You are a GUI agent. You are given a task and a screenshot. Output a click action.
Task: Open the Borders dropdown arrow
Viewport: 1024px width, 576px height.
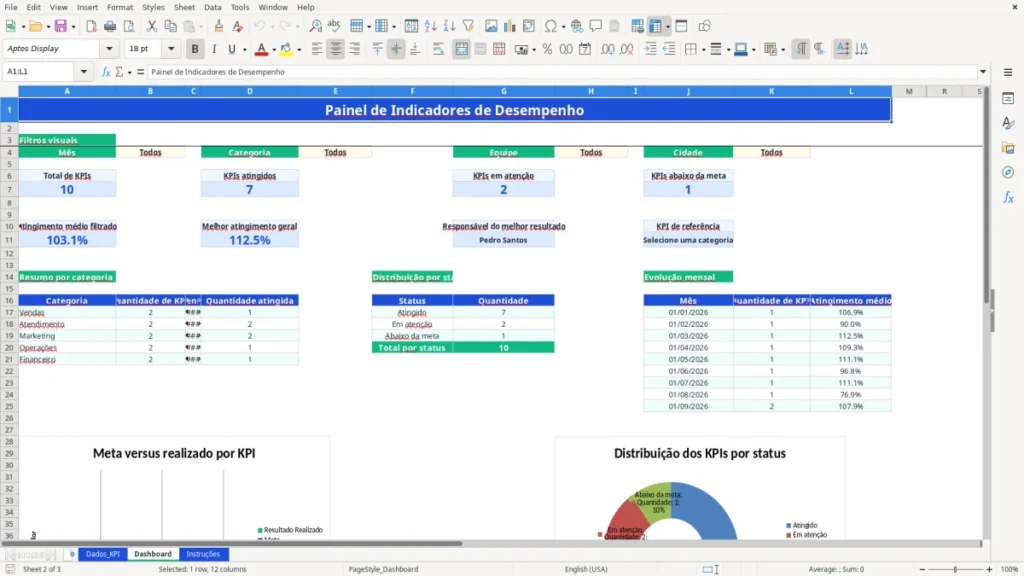coord(703,49)
